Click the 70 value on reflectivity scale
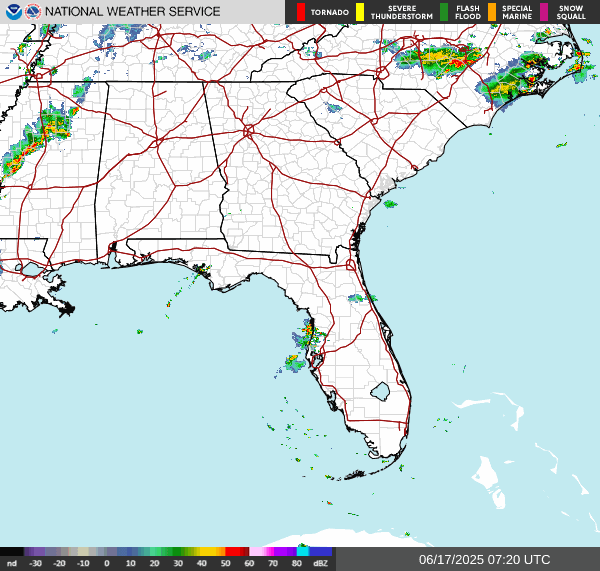The height and width of the screenshot is (571, 600). 273,563
